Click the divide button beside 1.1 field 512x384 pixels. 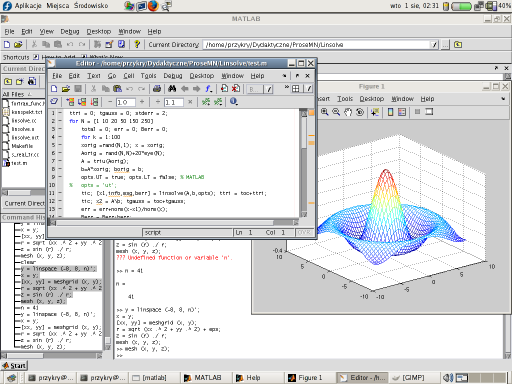(x=158, y=102)
